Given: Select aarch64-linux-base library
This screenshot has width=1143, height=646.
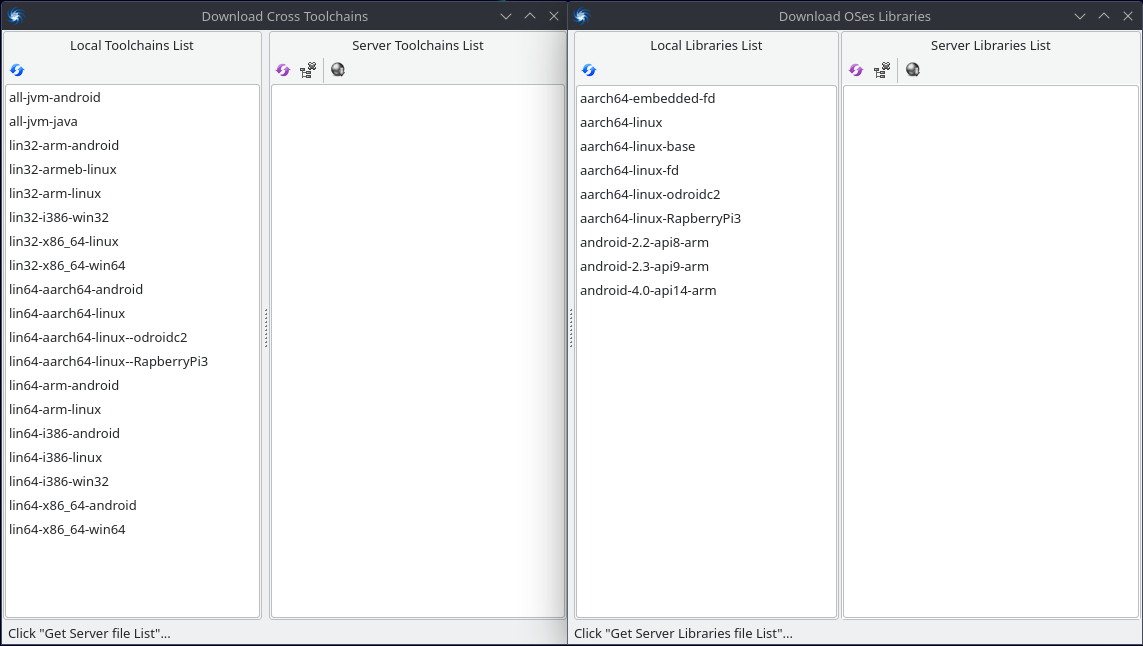Looking at the screenshot, I should click(x=706, y=147).
